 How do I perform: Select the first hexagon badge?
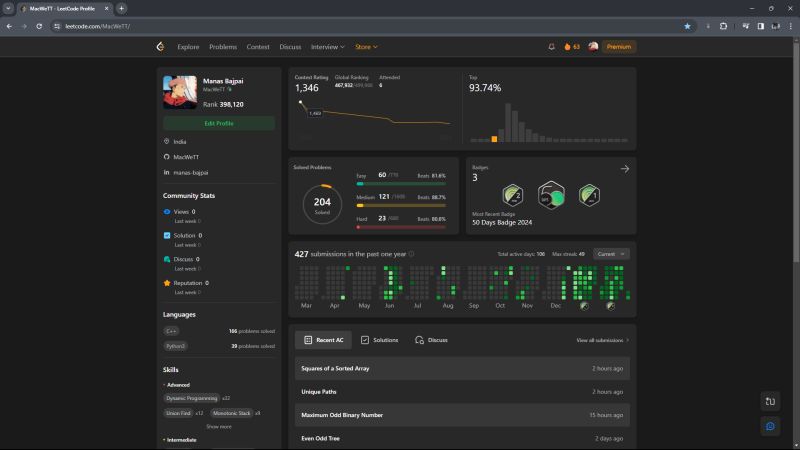(x=513, y=195)
